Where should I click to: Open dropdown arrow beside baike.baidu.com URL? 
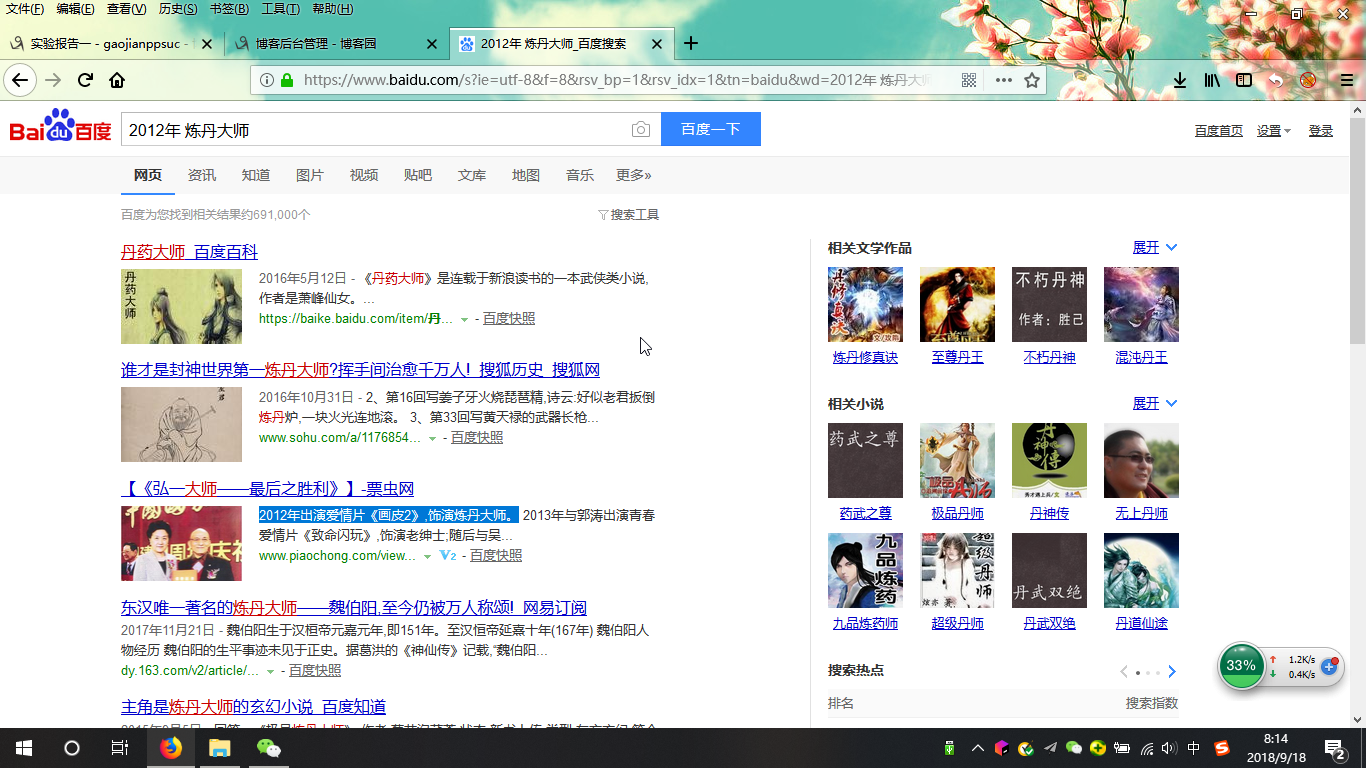(x=463, y=320)
